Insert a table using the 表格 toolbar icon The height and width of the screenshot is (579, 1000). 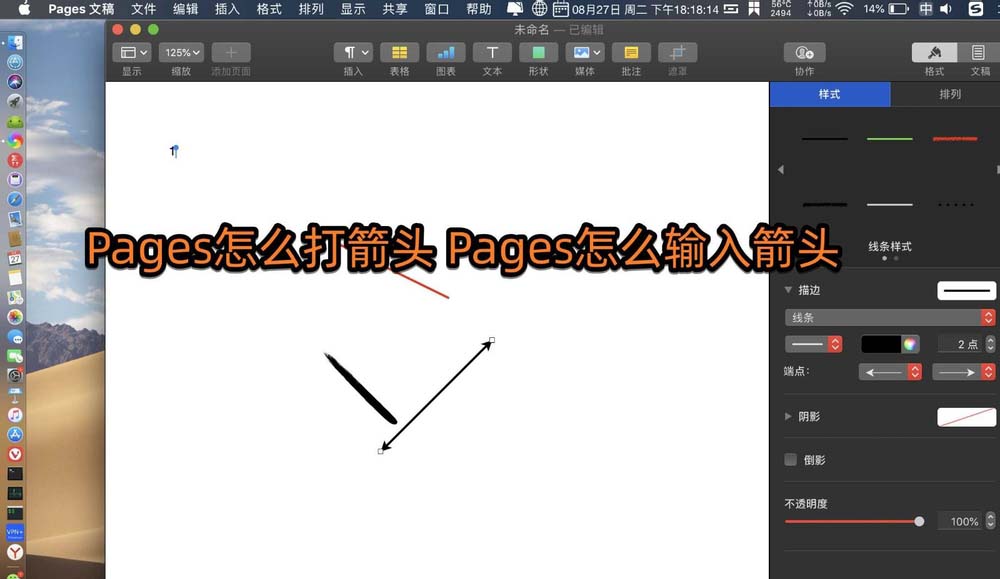[x=399, y=52]
